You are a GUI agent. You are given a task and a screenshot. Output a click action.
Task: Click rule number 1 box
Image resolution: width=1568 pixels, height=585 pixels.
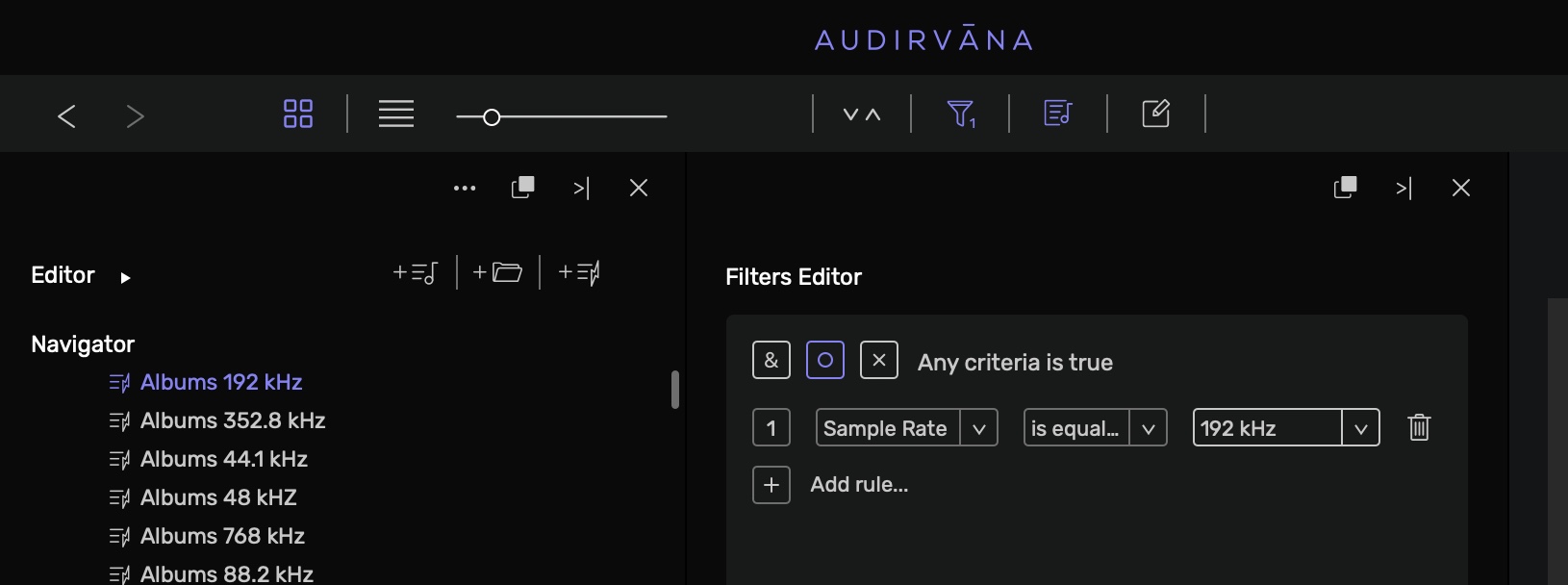pos(771,428)
